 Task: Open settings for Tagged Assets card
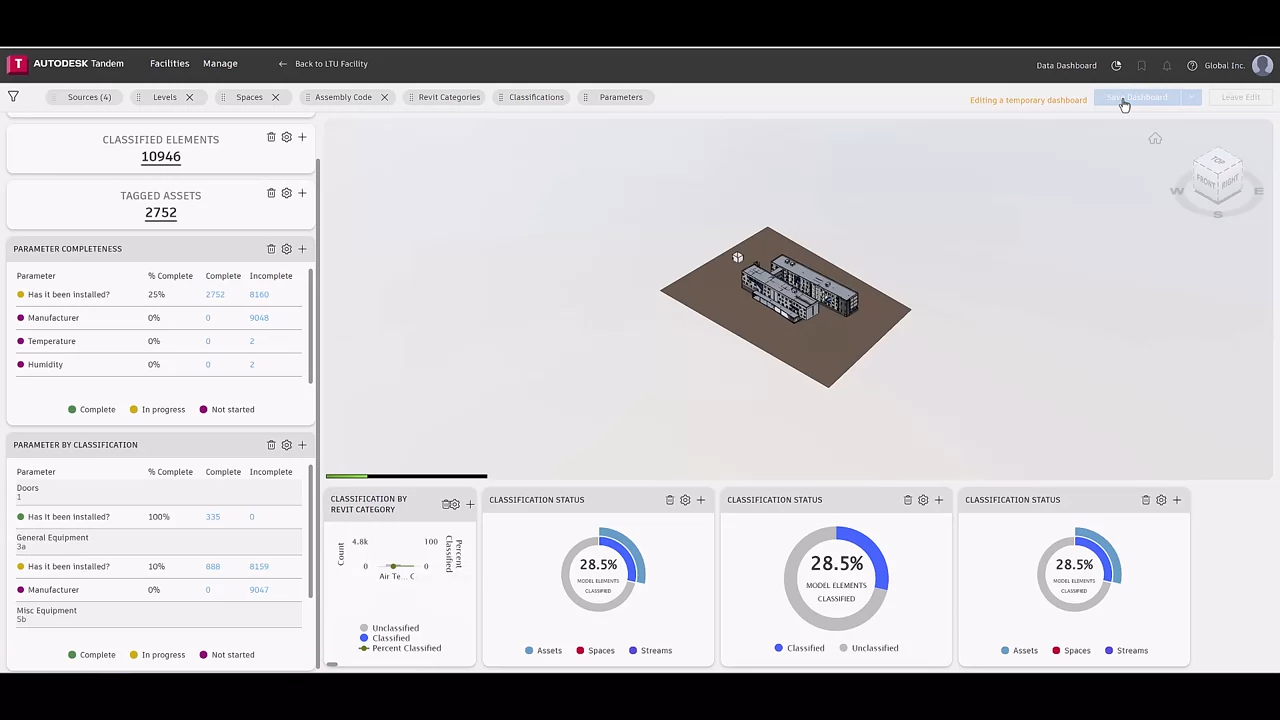point(286,193)
